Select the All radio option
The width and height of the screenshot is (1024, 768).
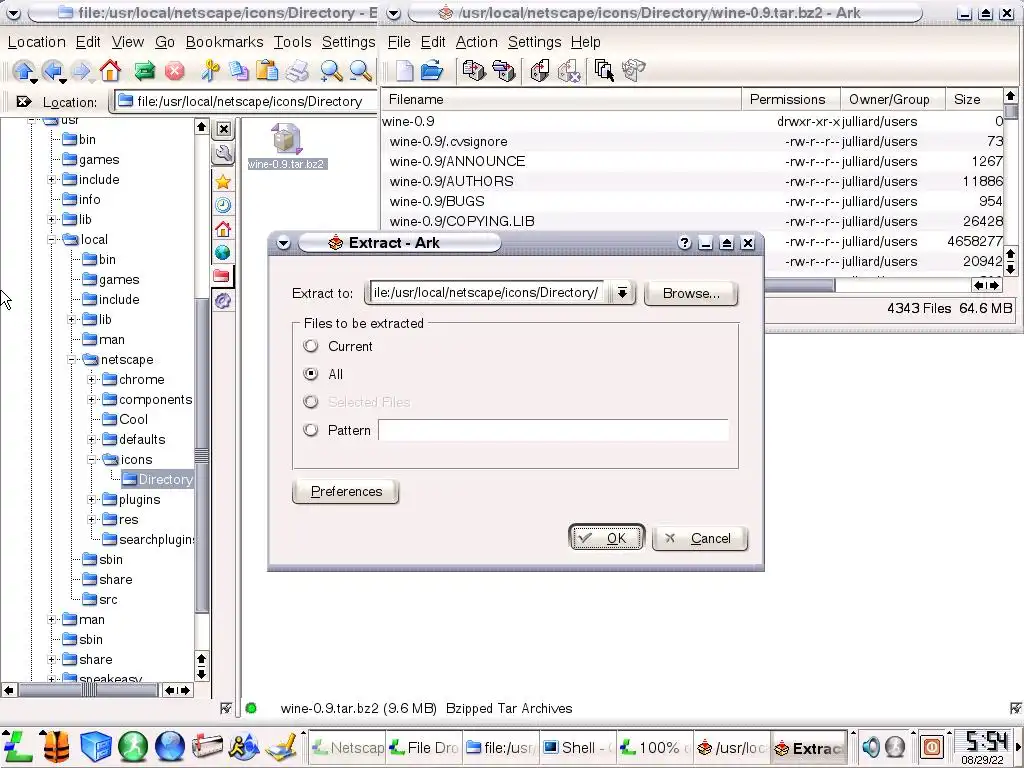pos(311,374)
